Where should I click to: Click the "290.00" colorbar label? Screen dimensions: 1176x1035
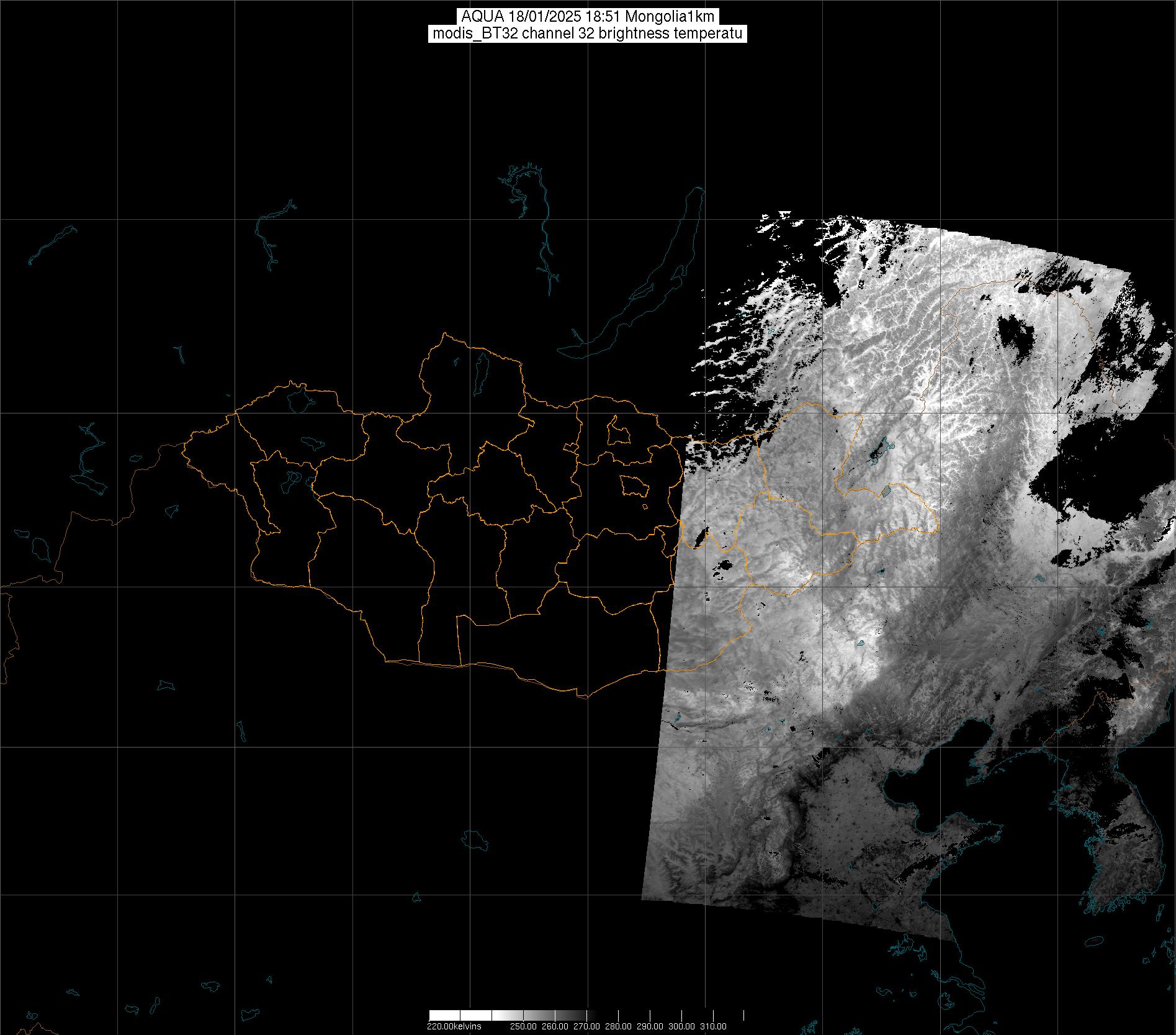tap(650, 1026)
